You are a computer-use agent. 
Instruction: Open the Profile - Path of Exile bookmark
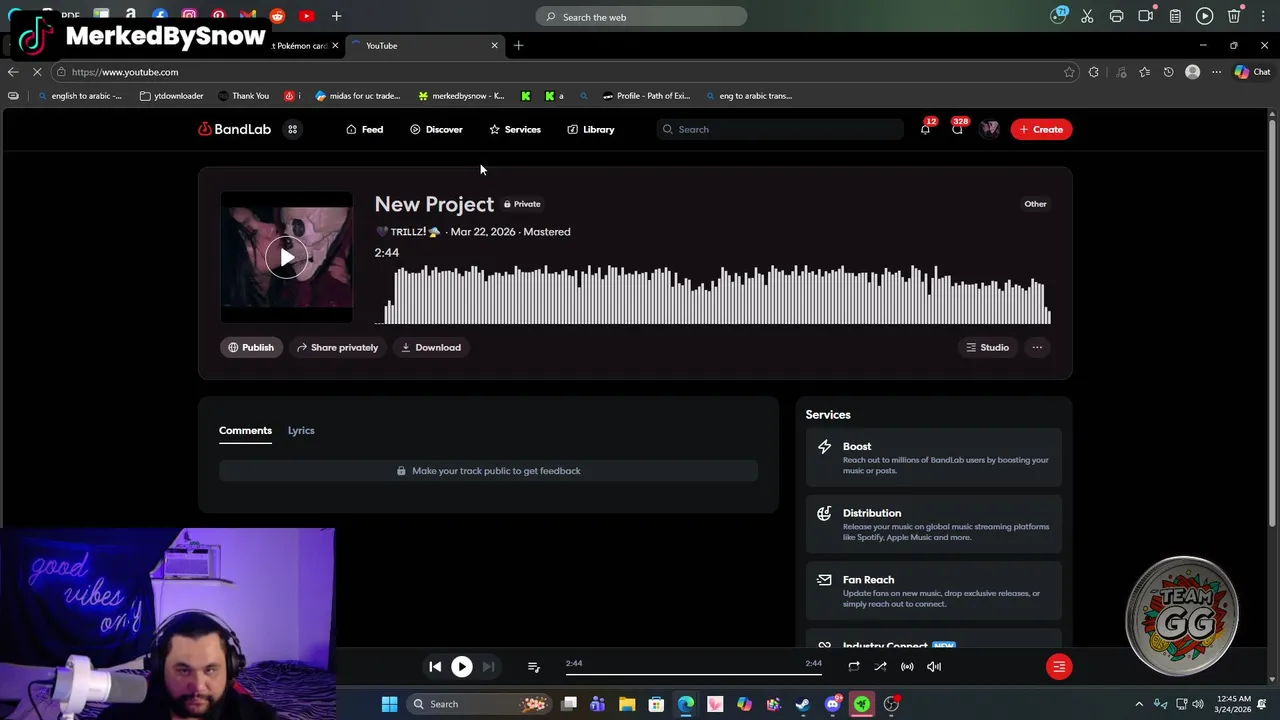pos(646,96)
